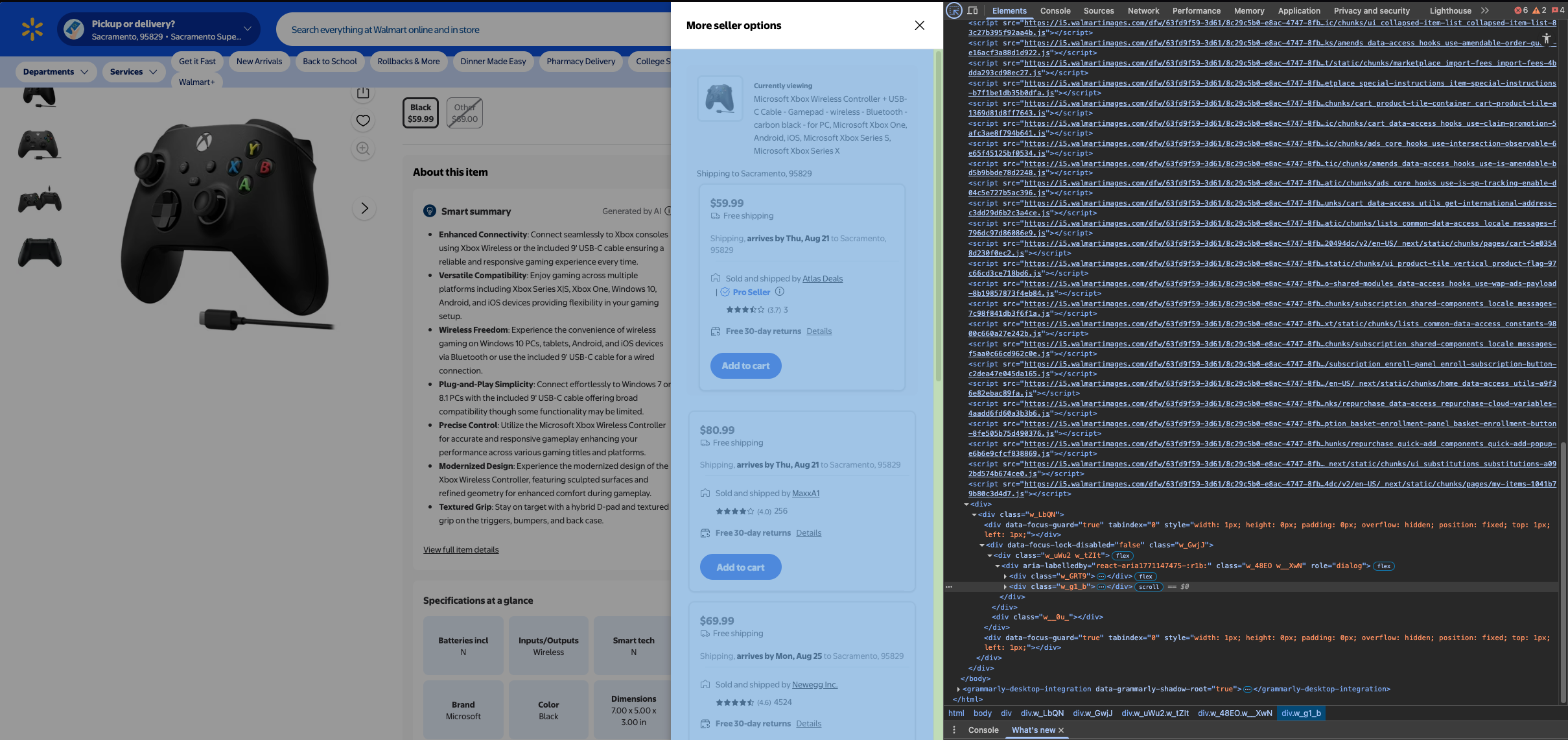Switch to the Console tab
Screen dimensions: 1568x740
point(1055,10)
